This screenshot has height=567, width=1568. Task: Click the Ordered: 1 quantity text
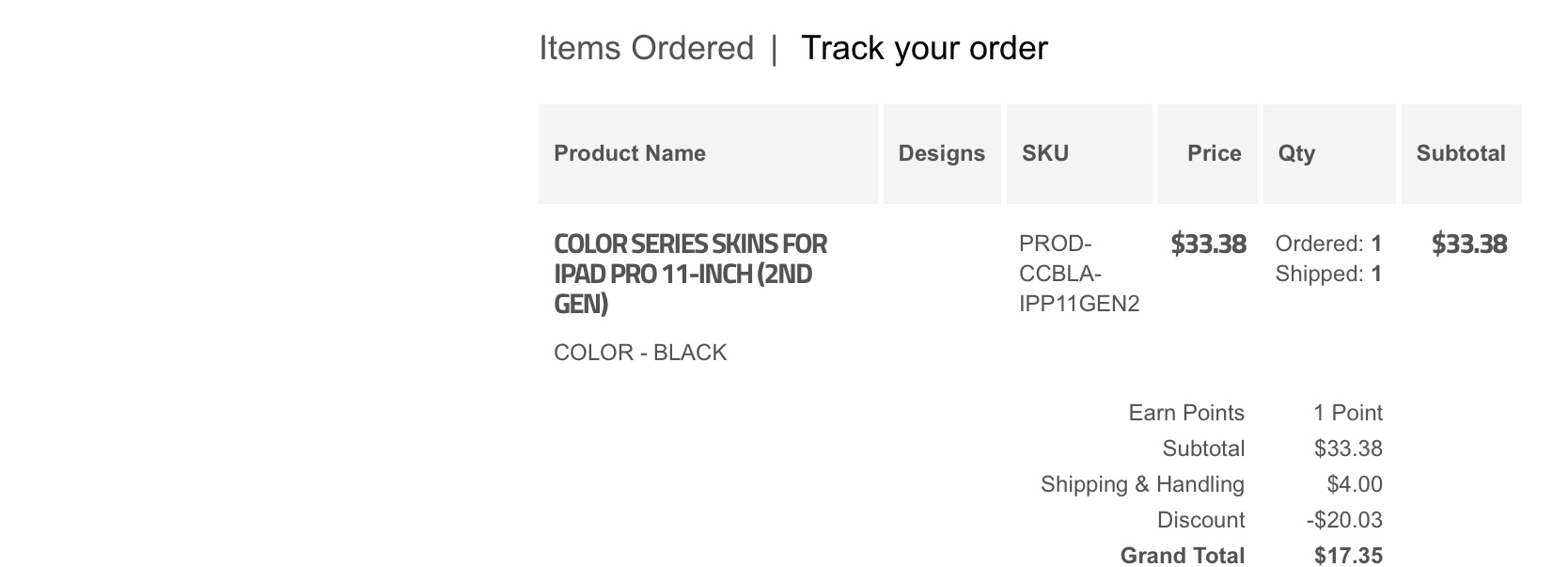1328,244
